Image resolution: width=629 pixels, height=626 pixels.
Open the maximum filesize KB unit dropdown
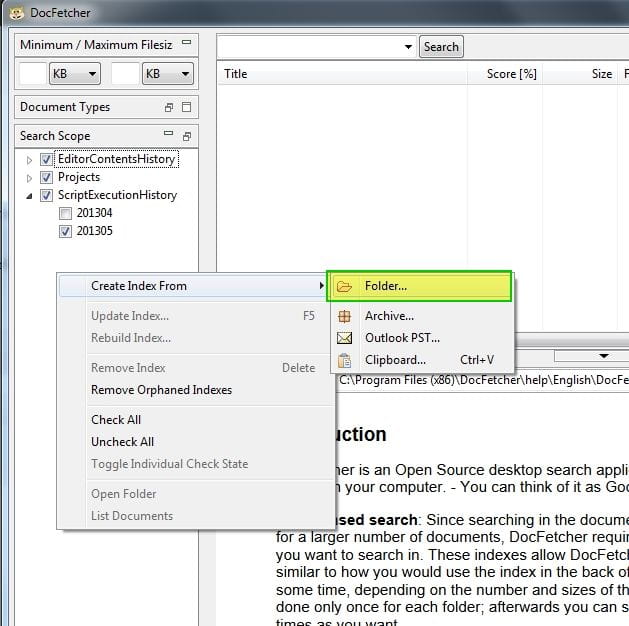coord(168,74)
